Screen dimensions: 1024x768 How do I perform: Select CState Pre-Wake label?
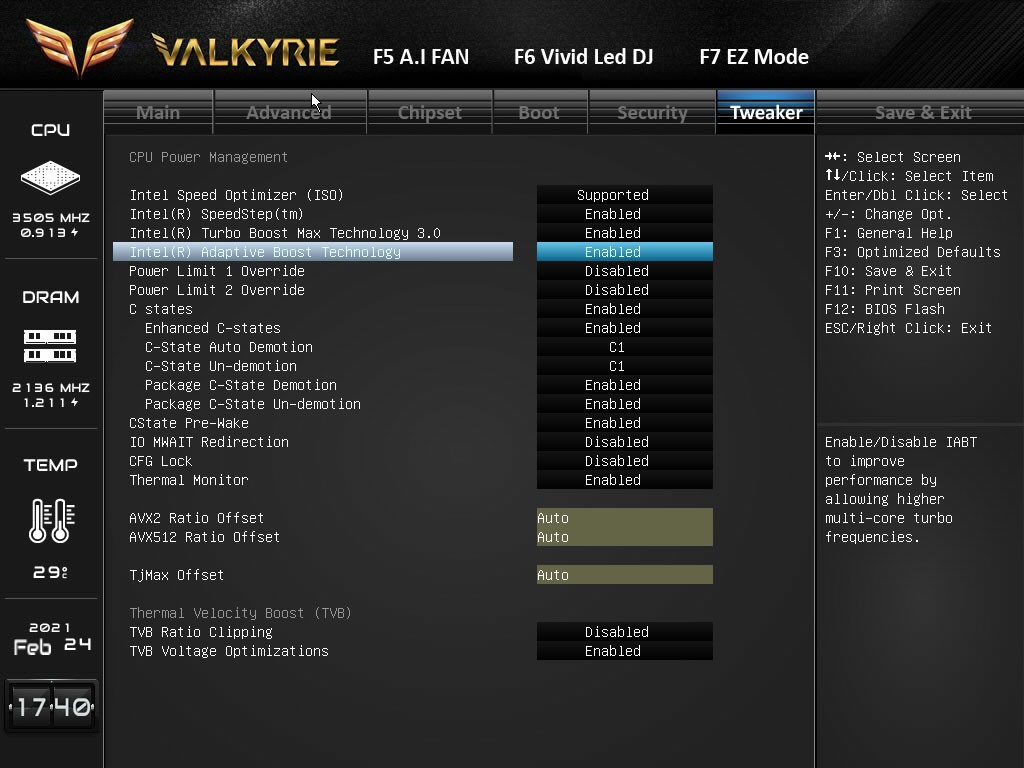[x=189, y=423]
